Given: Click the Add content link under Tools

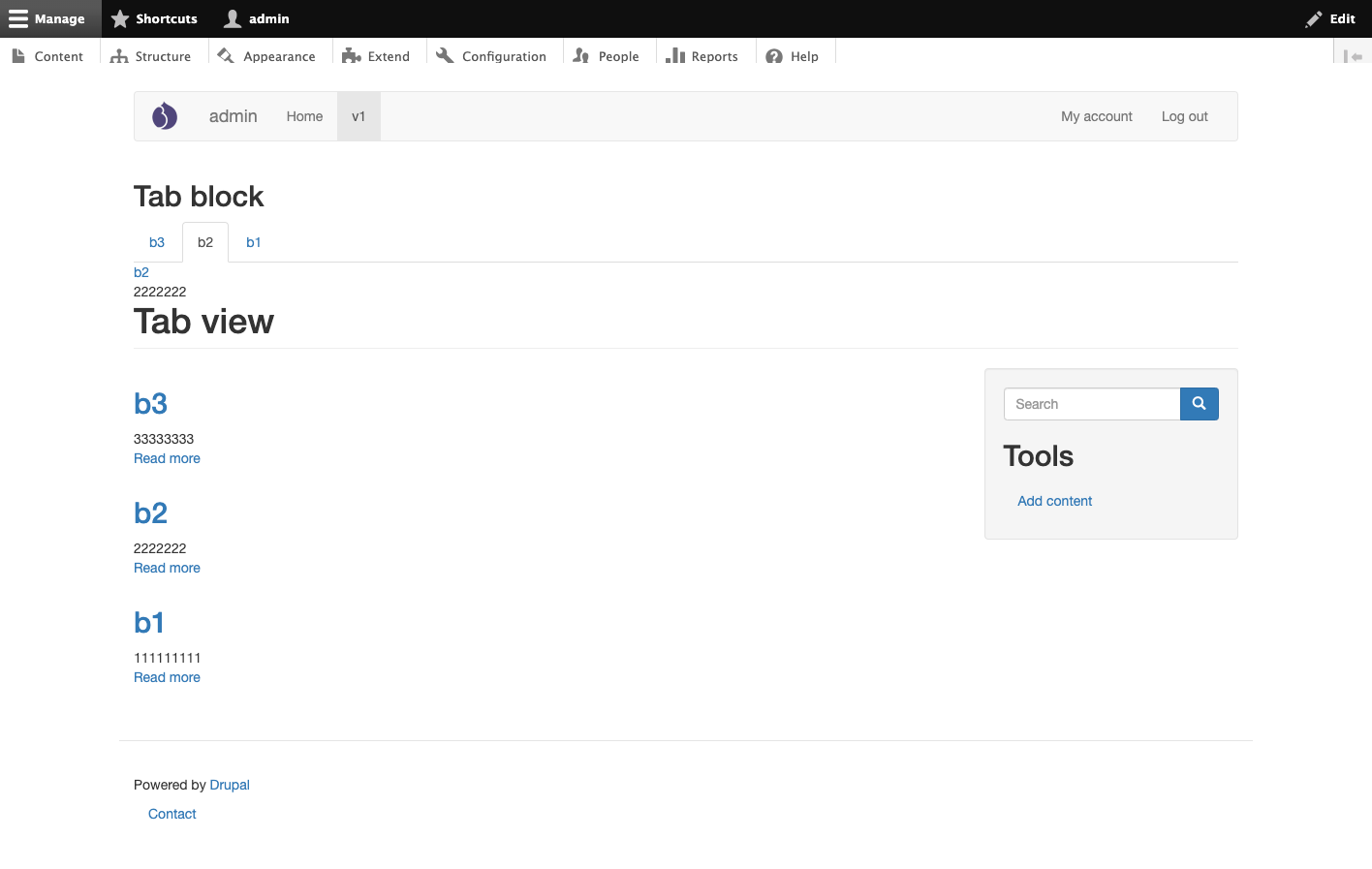Looking at the screenshot, I should point(1054,501).
